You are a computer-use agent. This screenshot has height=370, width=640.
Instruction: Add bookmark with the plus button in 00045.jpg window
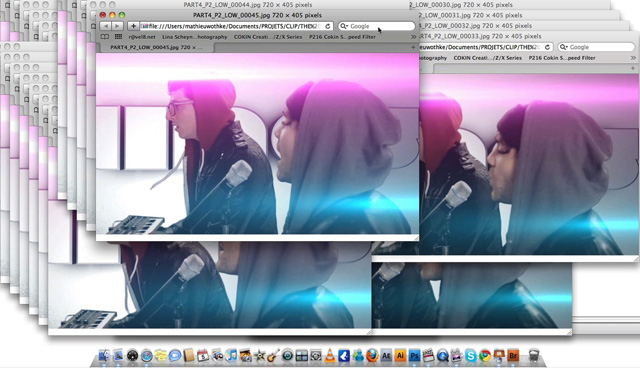tap(133, 26)
